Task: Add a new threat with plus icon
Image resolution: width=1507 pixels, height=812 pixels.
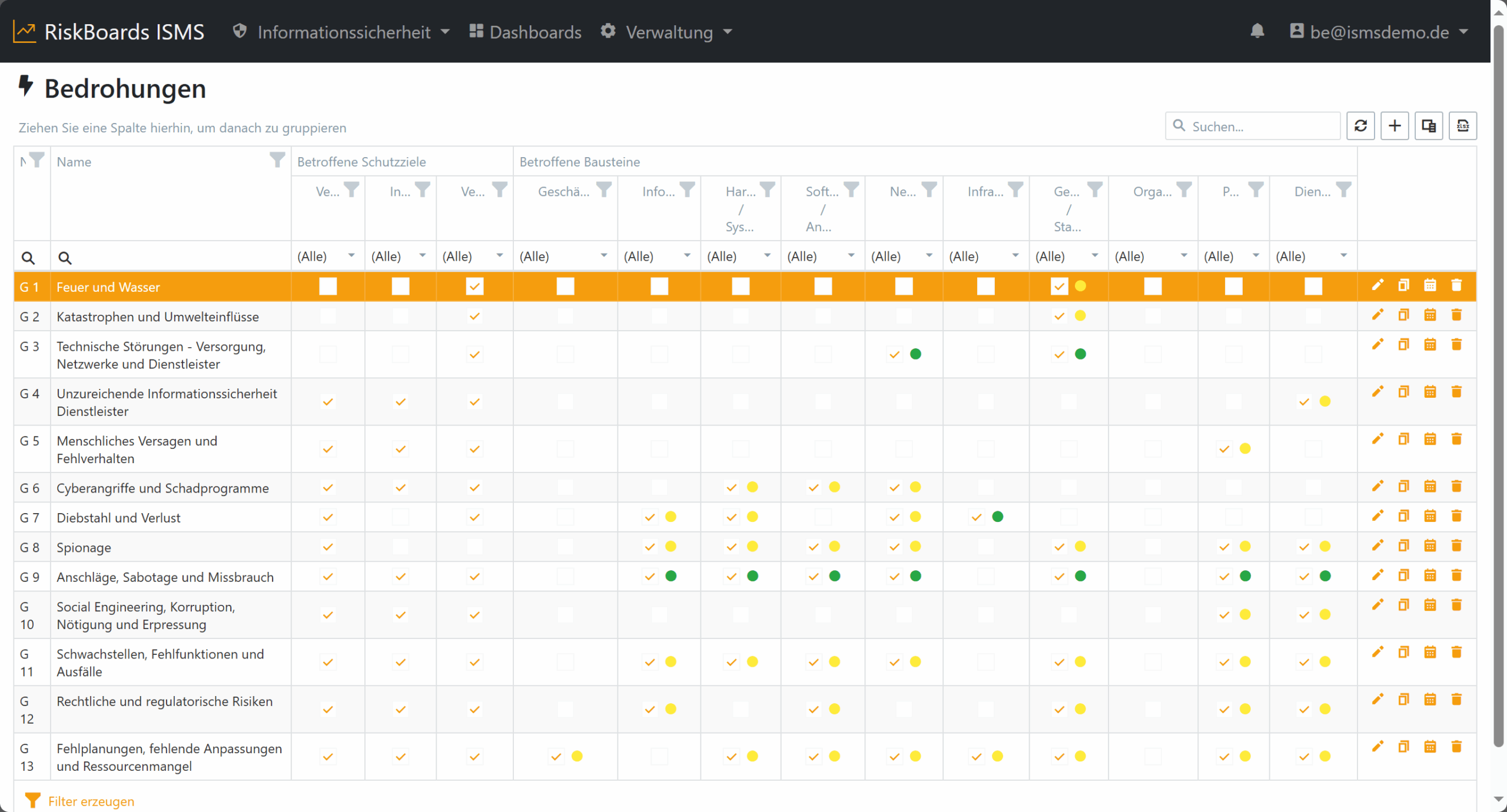Action: (x=1395, y=126)
